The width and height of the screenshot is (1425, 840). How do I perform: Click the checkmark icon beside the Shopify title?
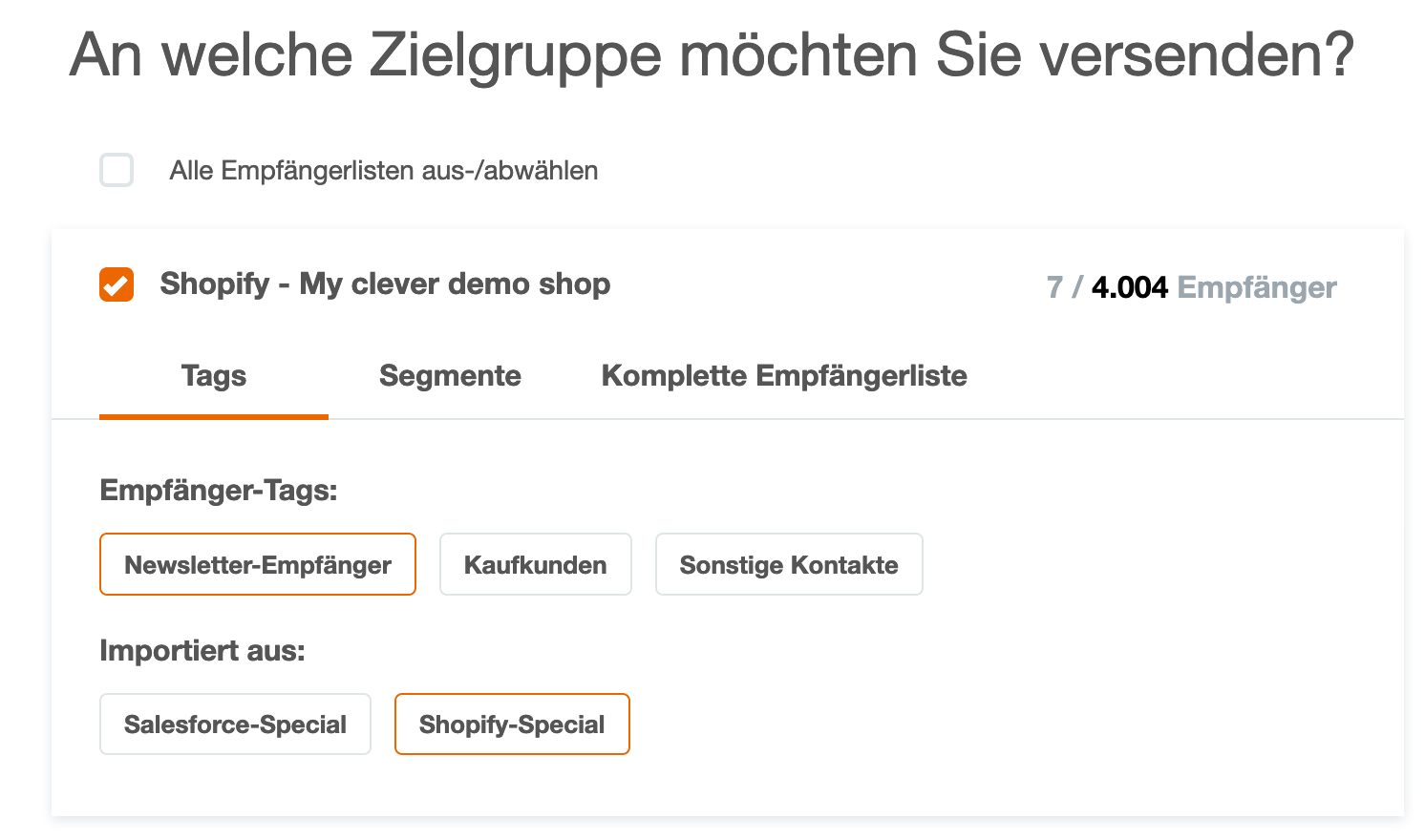[x=117, y=285]
